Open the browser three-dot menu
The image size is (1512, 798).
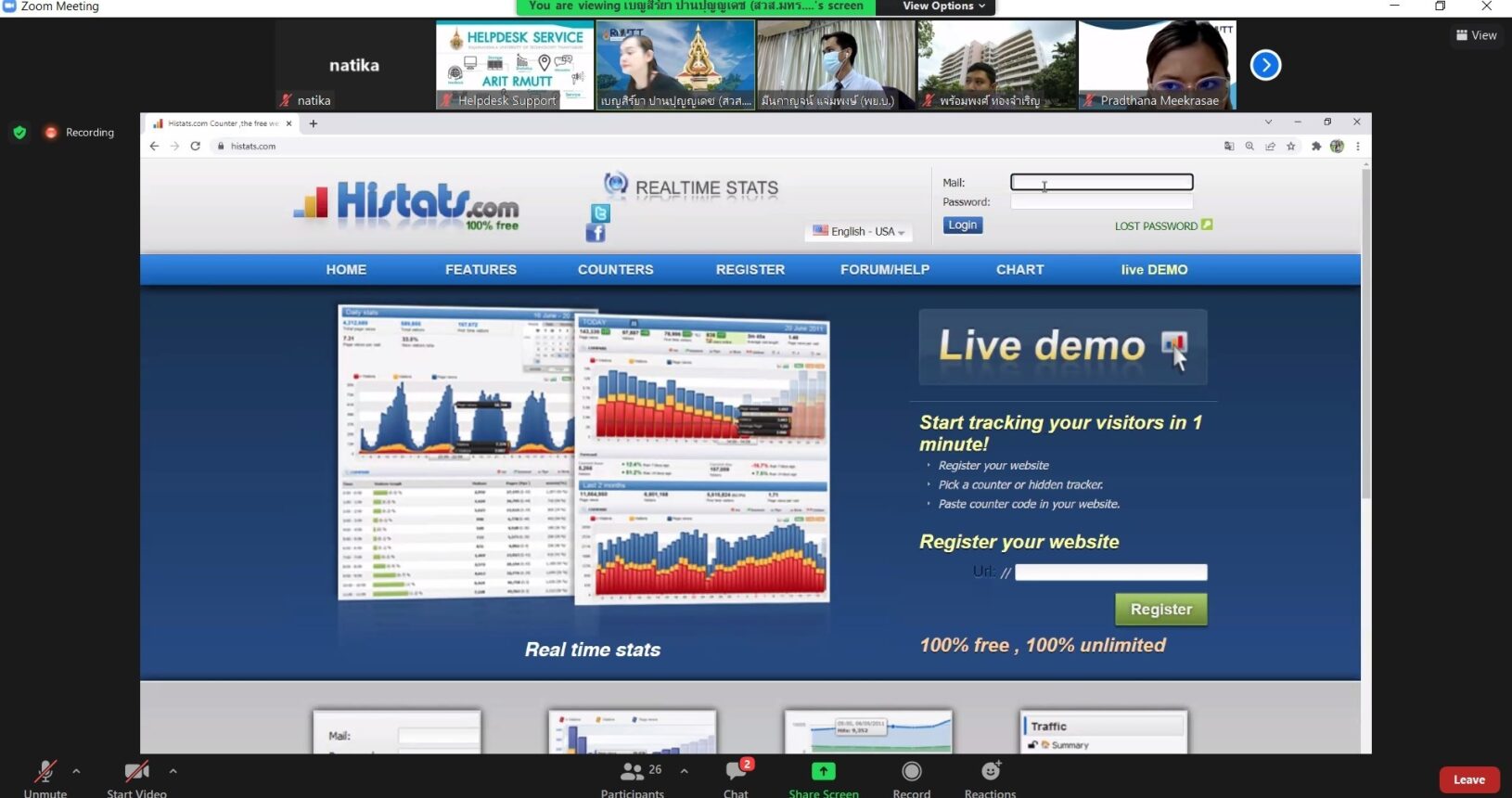1358,146
